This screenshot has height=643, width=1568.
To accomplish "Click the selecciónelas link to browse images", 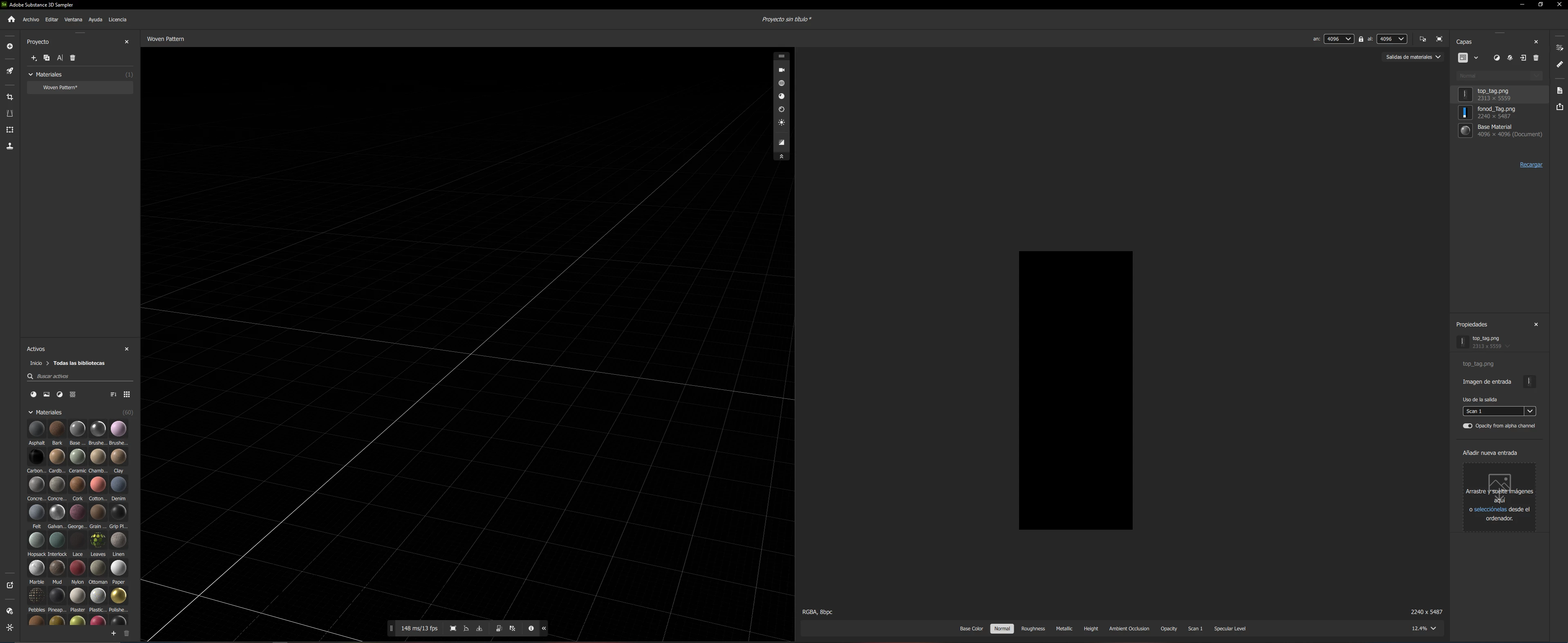I will [1490, 510].
